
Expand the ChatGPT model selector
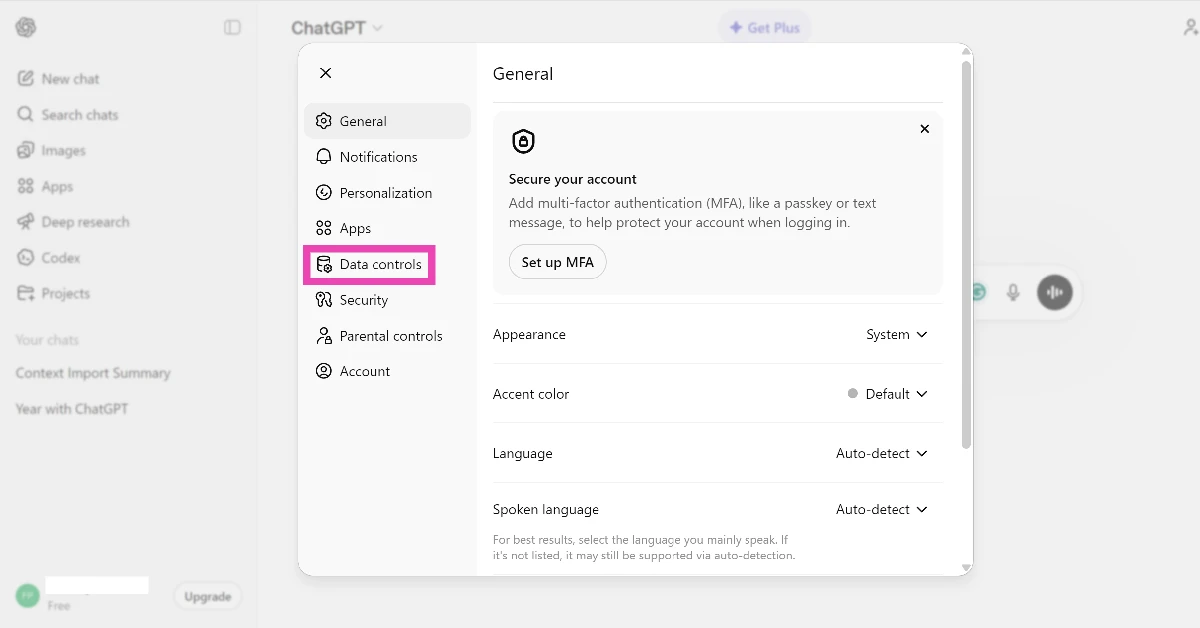(x=336, y=27)
